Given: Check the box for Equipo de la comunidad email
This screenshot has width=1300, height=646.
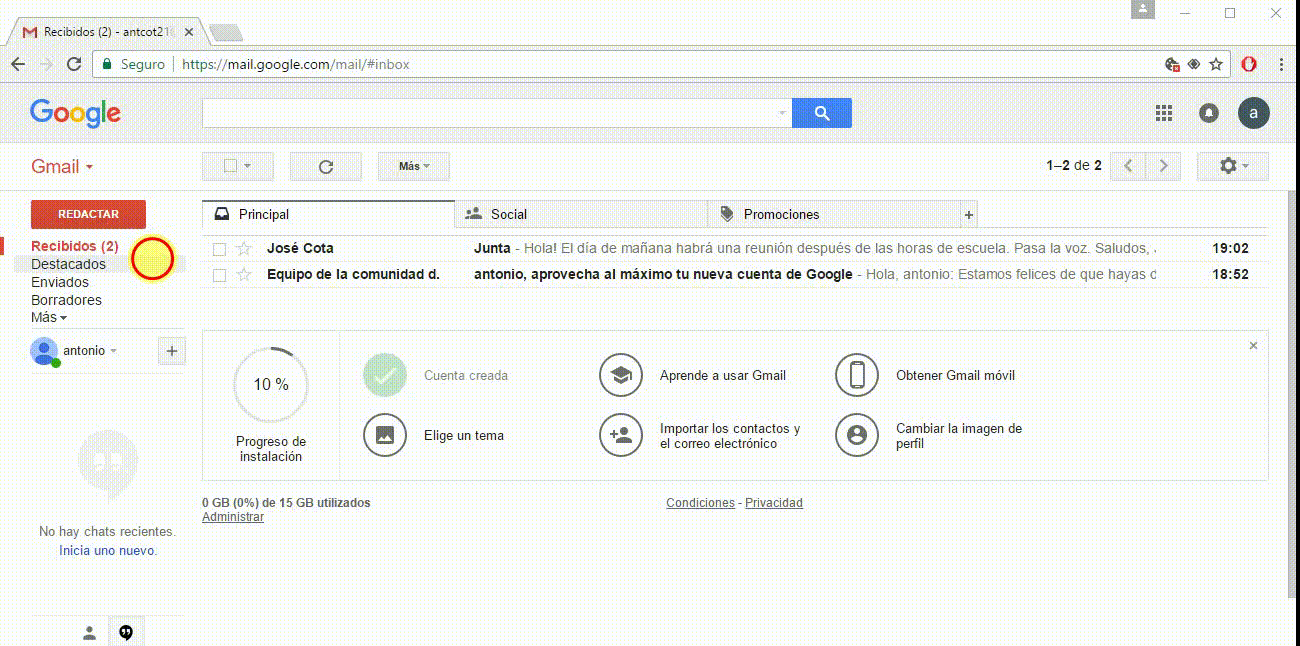Looking at the screenshot, I should 220,275.
